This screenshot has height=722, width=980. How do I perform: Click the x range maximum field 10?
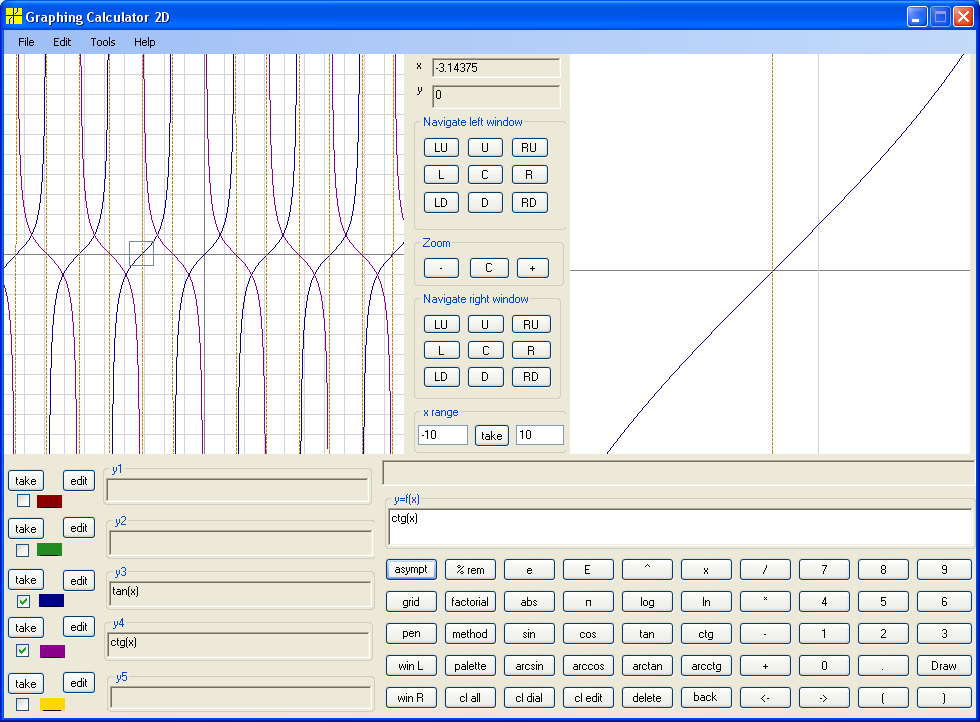540,435
